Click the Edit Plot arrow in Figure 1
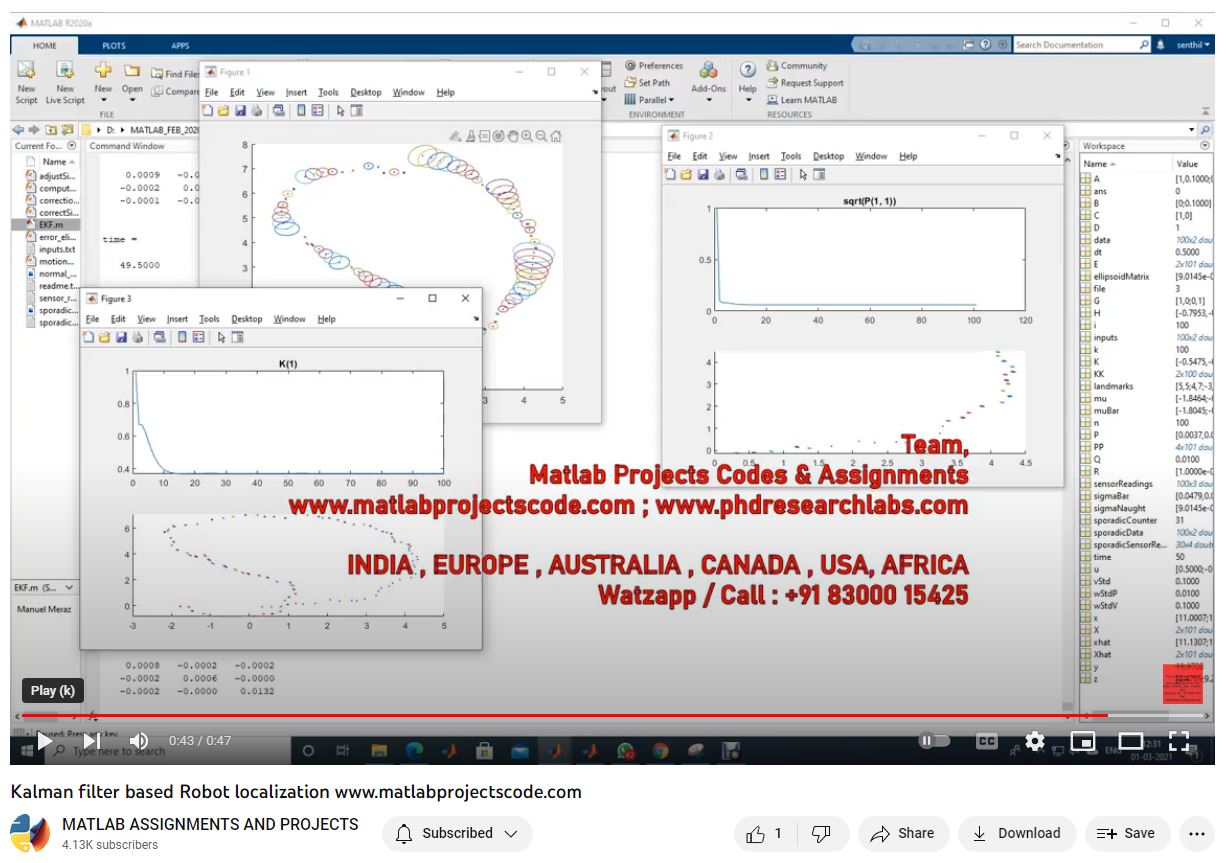Image resolution: width=1226 pixels, height=863 pixels. coord(340,110)
